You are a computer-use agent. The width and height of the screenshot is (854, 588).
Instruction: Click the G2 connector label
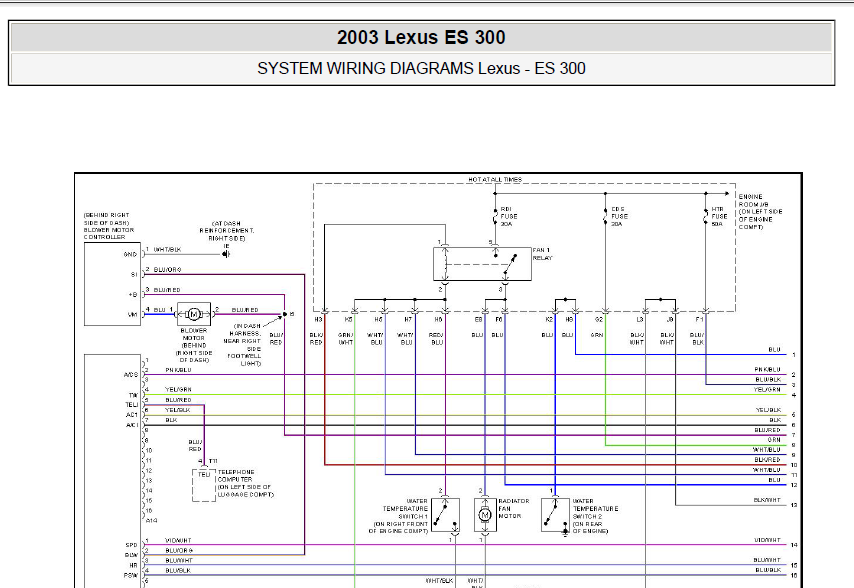pos(599,320)
